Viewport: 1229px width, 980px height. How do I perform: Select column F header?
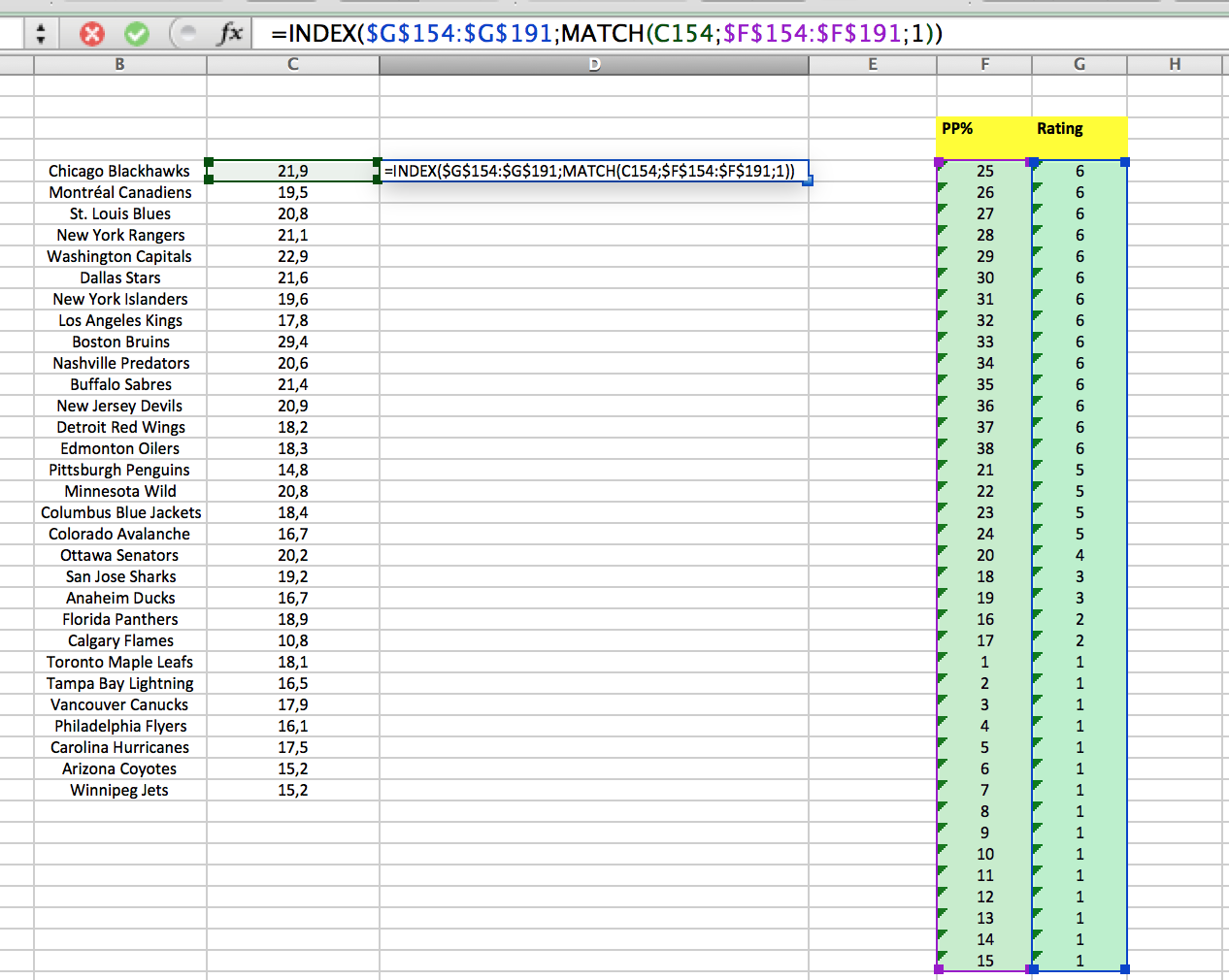tap(984, 64)
